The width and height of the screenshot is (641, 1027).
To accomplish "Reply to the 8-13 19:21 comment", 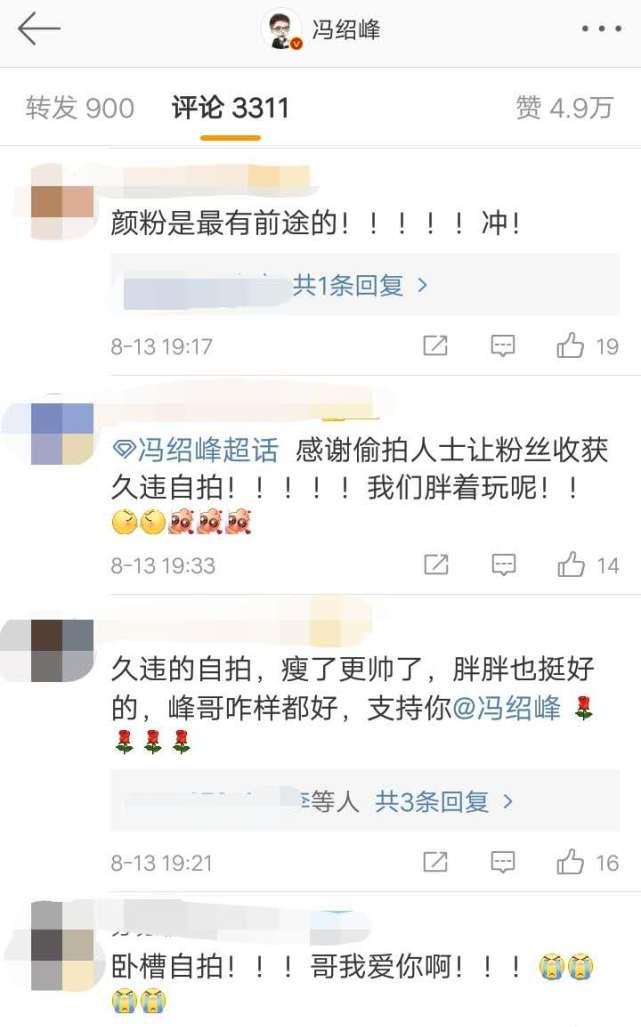I will point(503,862).
